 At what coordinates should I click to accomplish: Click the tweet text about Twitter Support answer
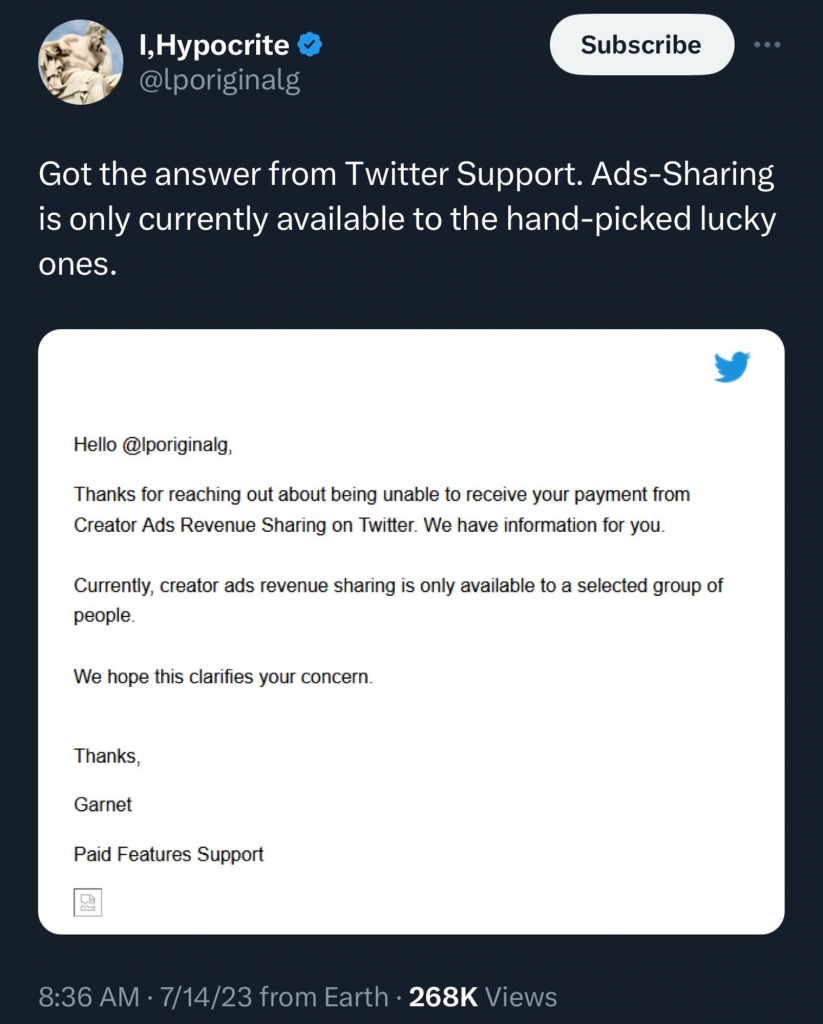click(x=407, y=219)
